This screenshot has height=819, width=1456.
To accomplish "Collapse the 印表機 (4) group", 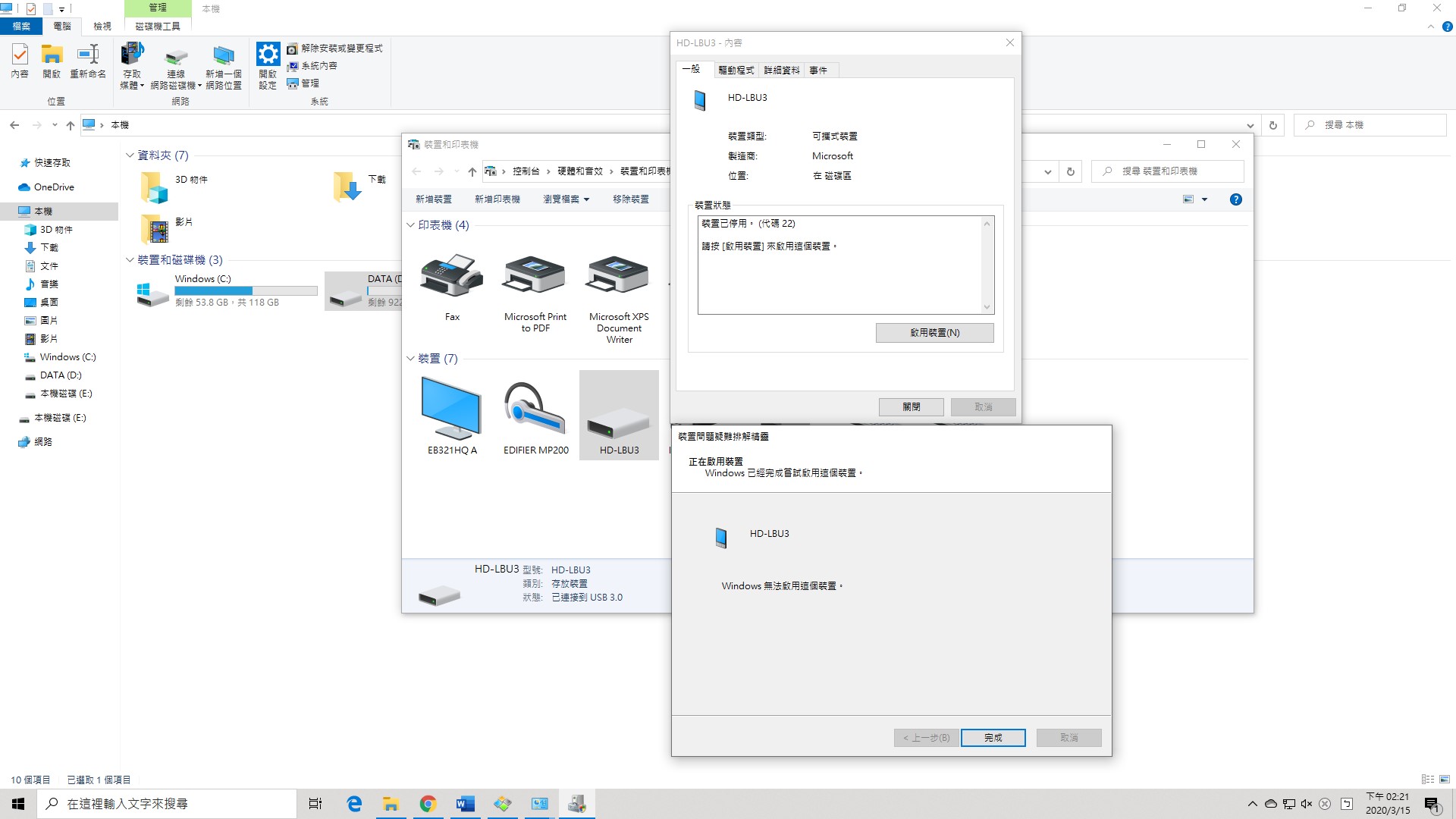I will [410, 225].
